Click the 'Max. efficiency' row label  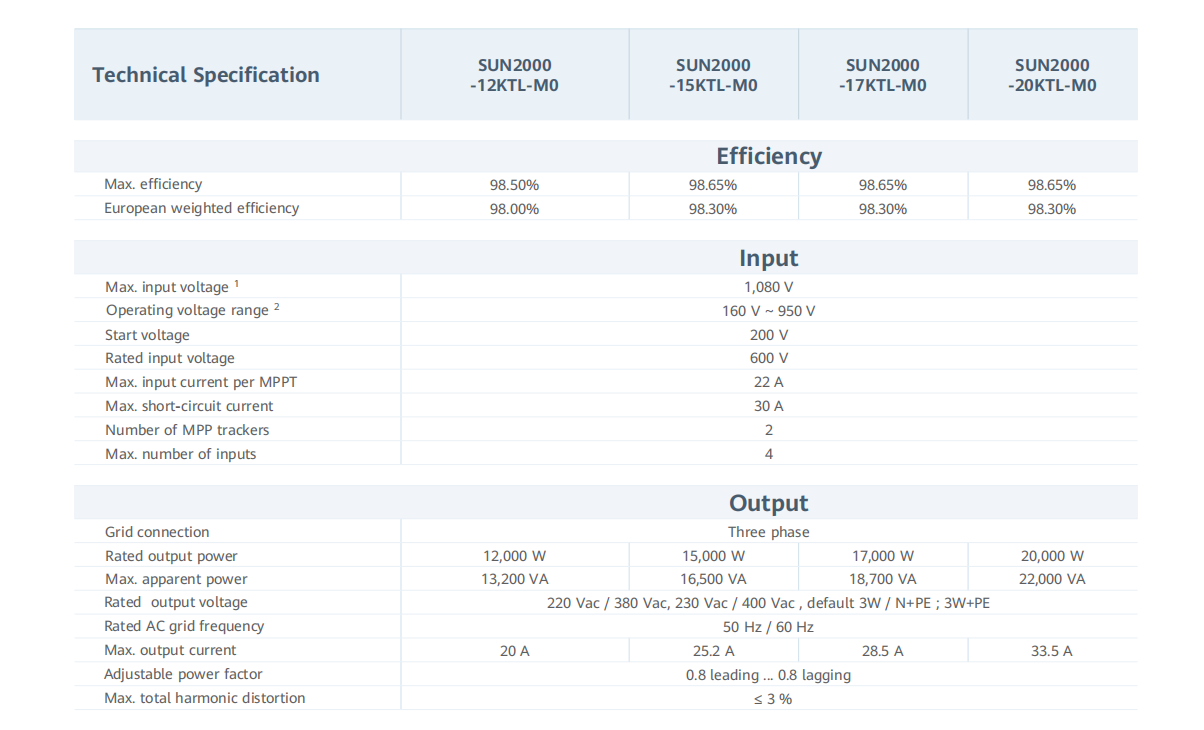pos(153,184)
